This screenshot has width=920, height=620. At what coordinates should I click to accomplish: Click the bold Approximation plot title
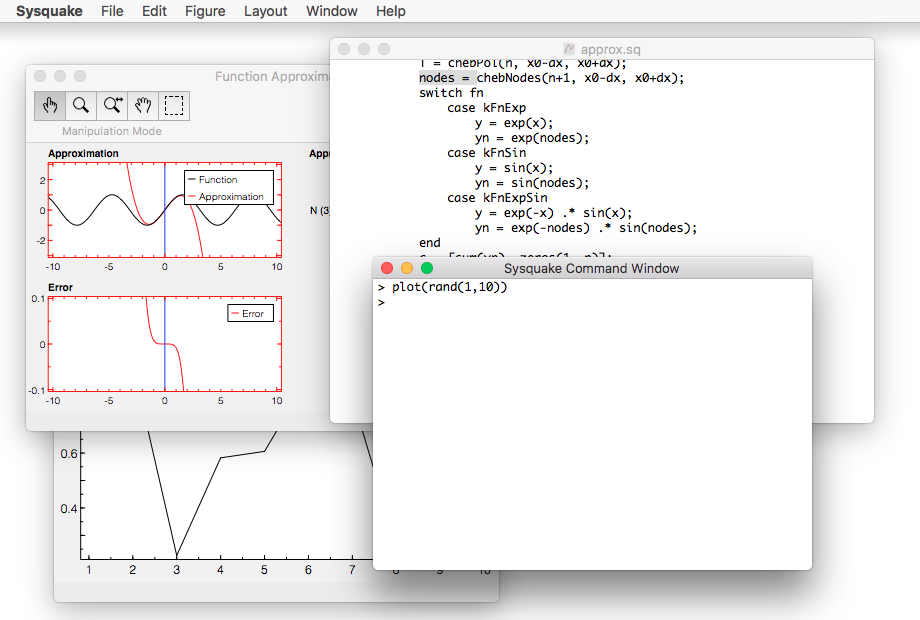pos(83,154)
